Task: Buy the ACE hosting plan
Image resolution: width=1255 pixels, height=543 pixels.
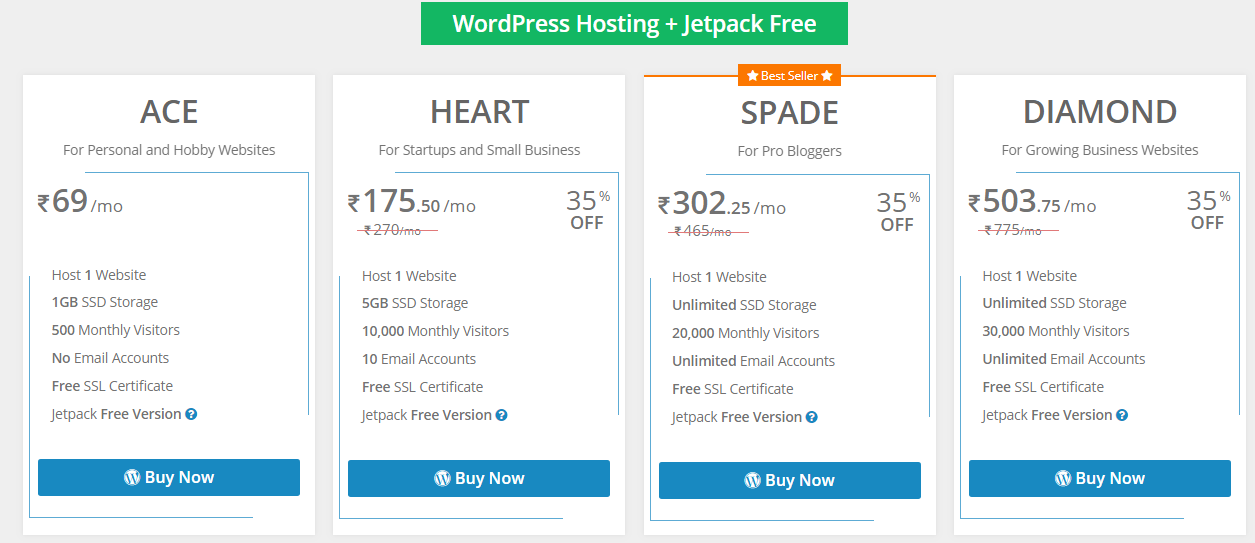Action: pos(169,477)
